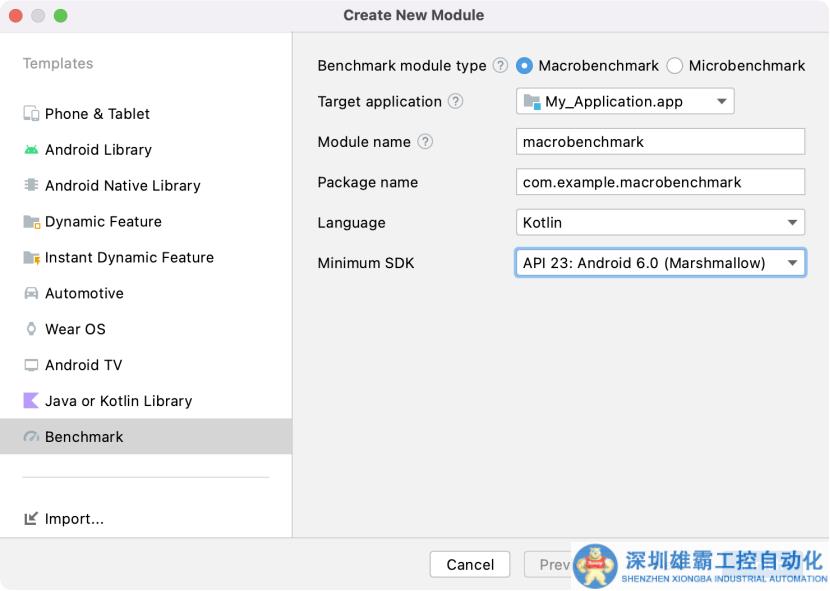Open help for Benchmark module type

click(500, 66)
